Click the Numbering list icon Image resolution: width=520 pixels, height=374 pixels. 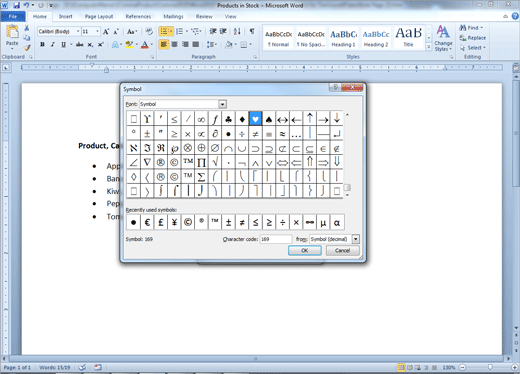coord(180,32)
